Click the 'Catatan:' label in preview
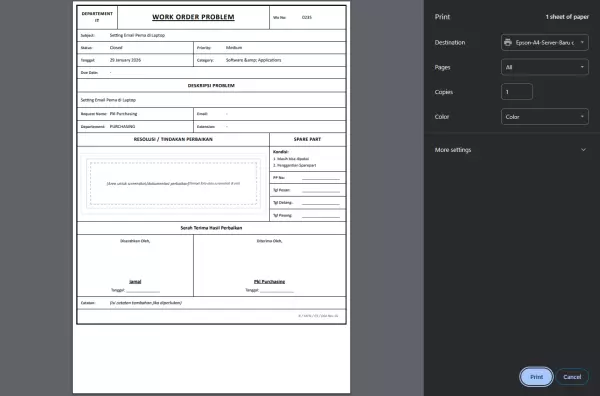Image resolution: width=600 pixels, height=396 pixels. coord(88,303)
